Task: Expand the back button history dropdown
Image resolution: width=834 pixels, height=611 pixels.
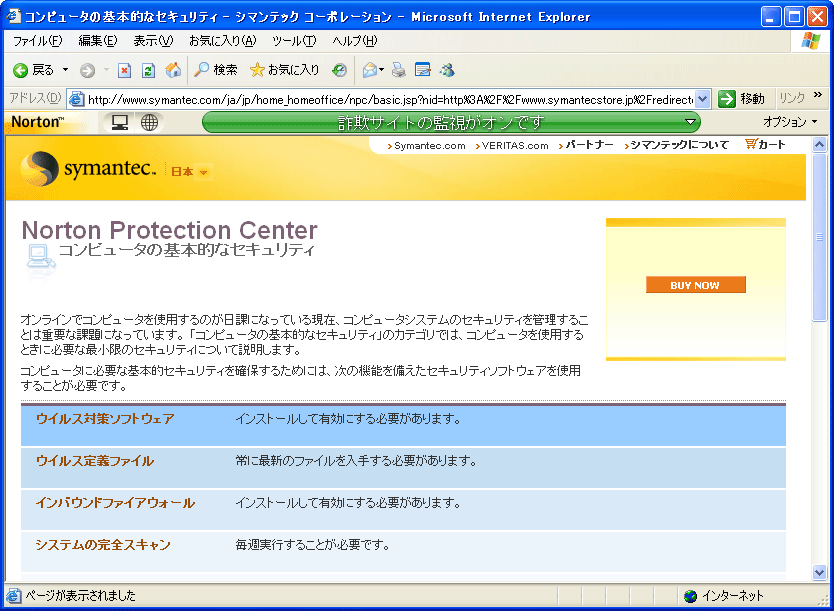Action: 65,70
